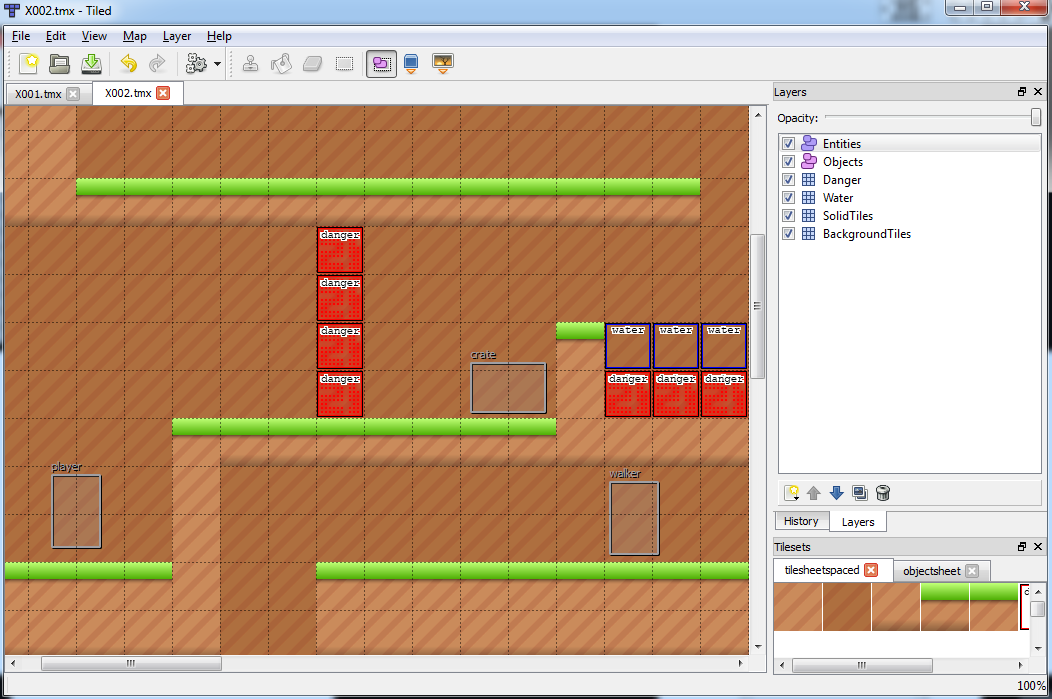Close the X001.tmx tab
This screenshot has height=699, width=1052.
coord(73,94)
